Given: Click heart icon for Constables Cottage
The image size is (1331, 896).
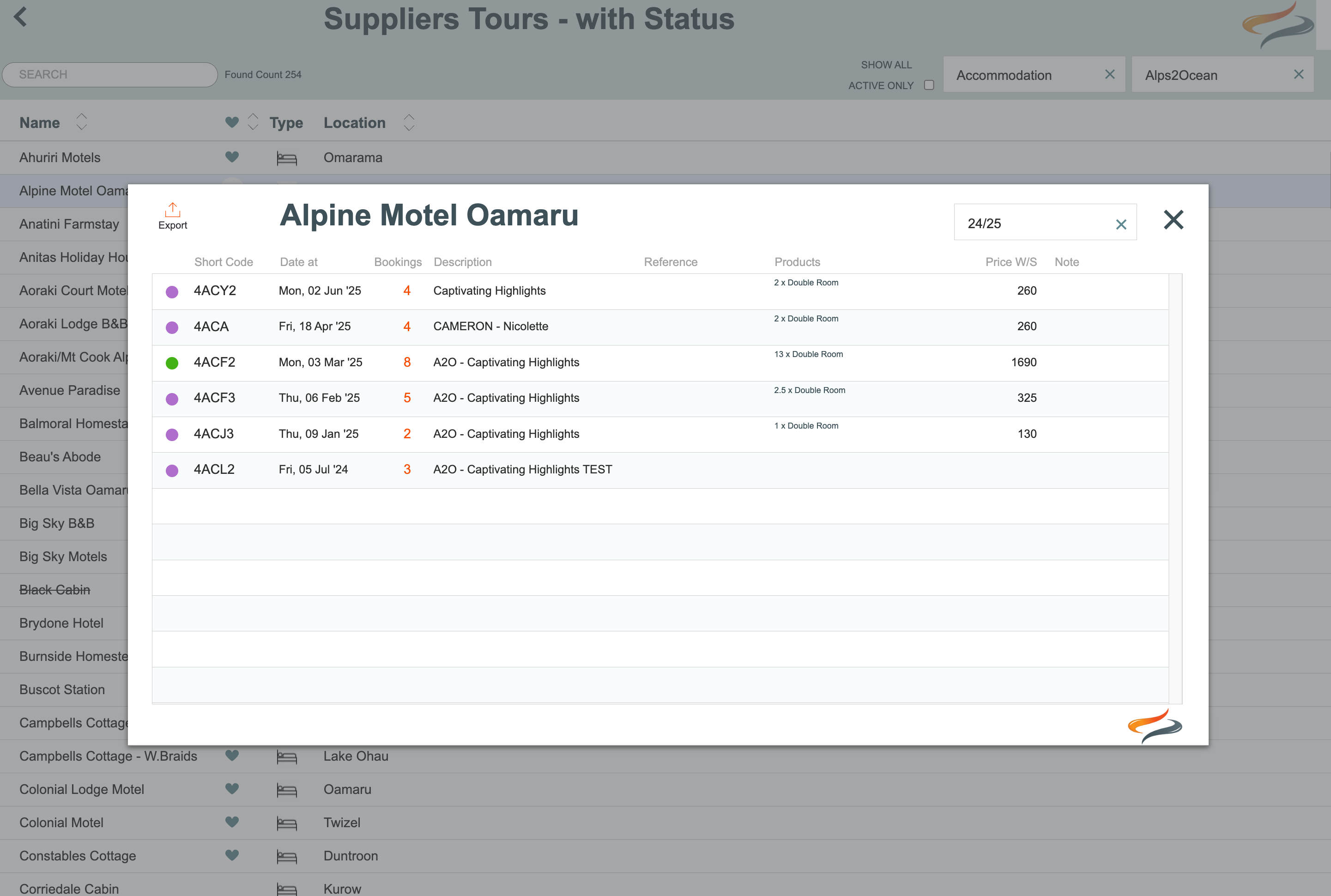Looking at the screenshot, I should [x=232, y=855].
